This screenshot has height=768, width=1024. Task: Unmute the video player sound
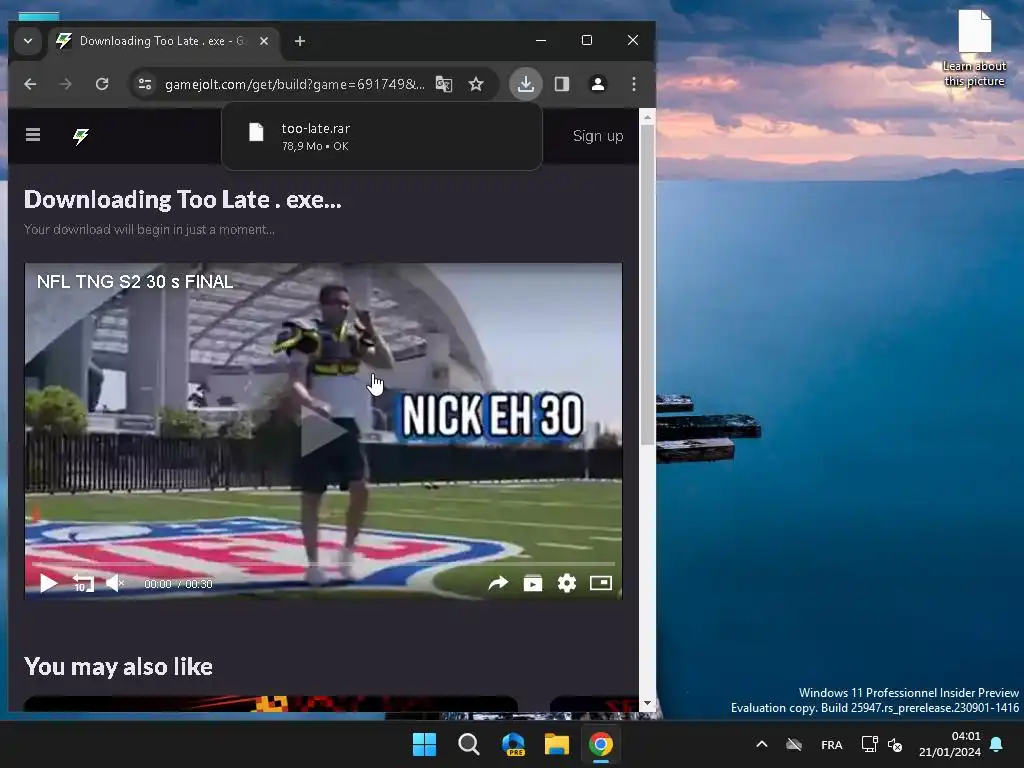(115, 583)
